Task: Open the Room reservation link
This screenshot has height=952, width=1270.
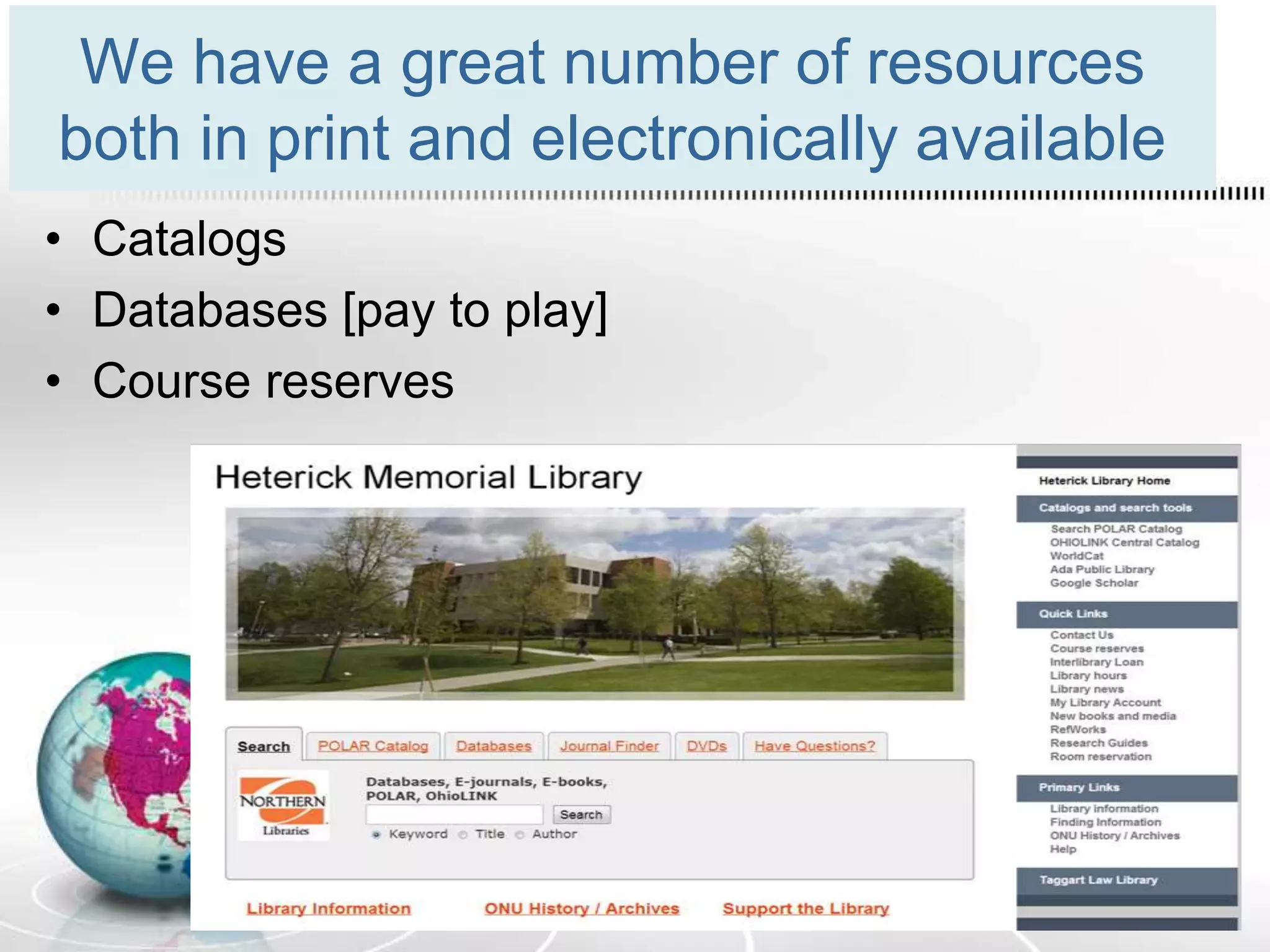Action: pos(1101,757)
